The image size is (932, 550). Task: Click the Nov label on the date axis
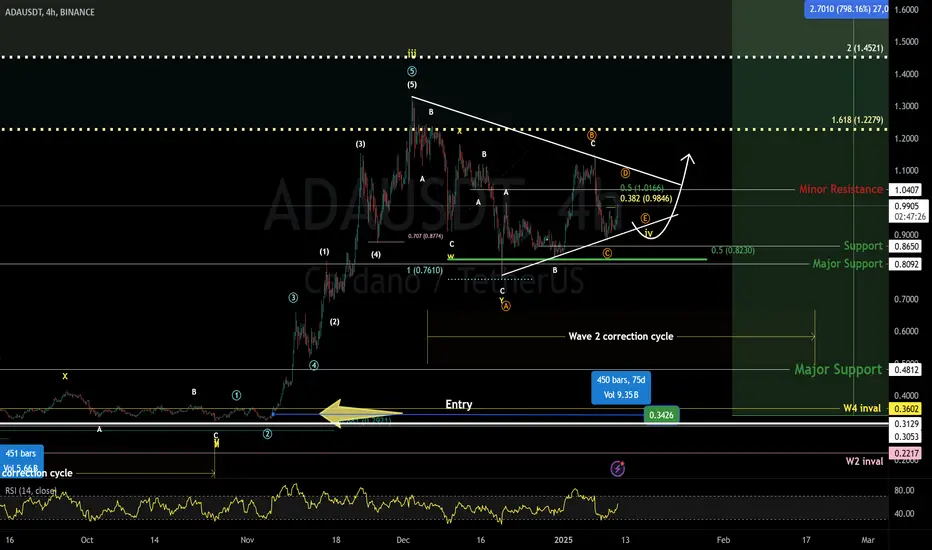[x=247, y=540]
